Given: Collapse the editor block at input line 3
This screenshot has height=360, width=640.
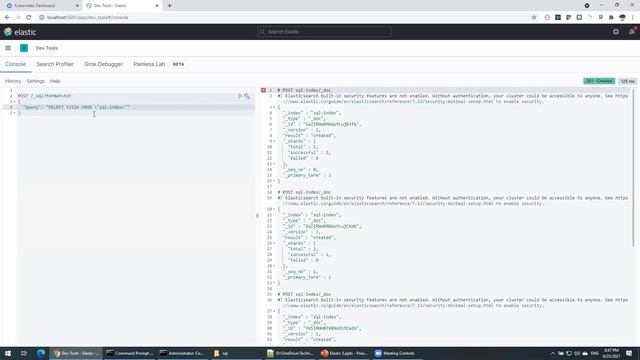Looking at the screenshot, I should click(x=15, y=102).
